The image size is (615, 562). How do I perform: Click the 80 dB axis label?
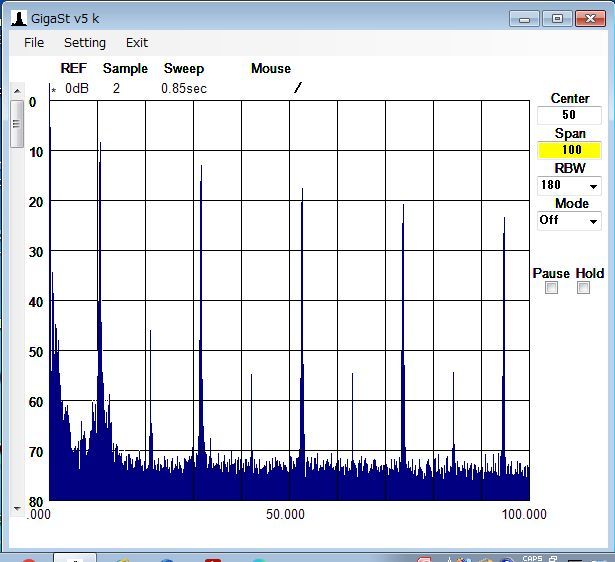(x=36, y=502)
